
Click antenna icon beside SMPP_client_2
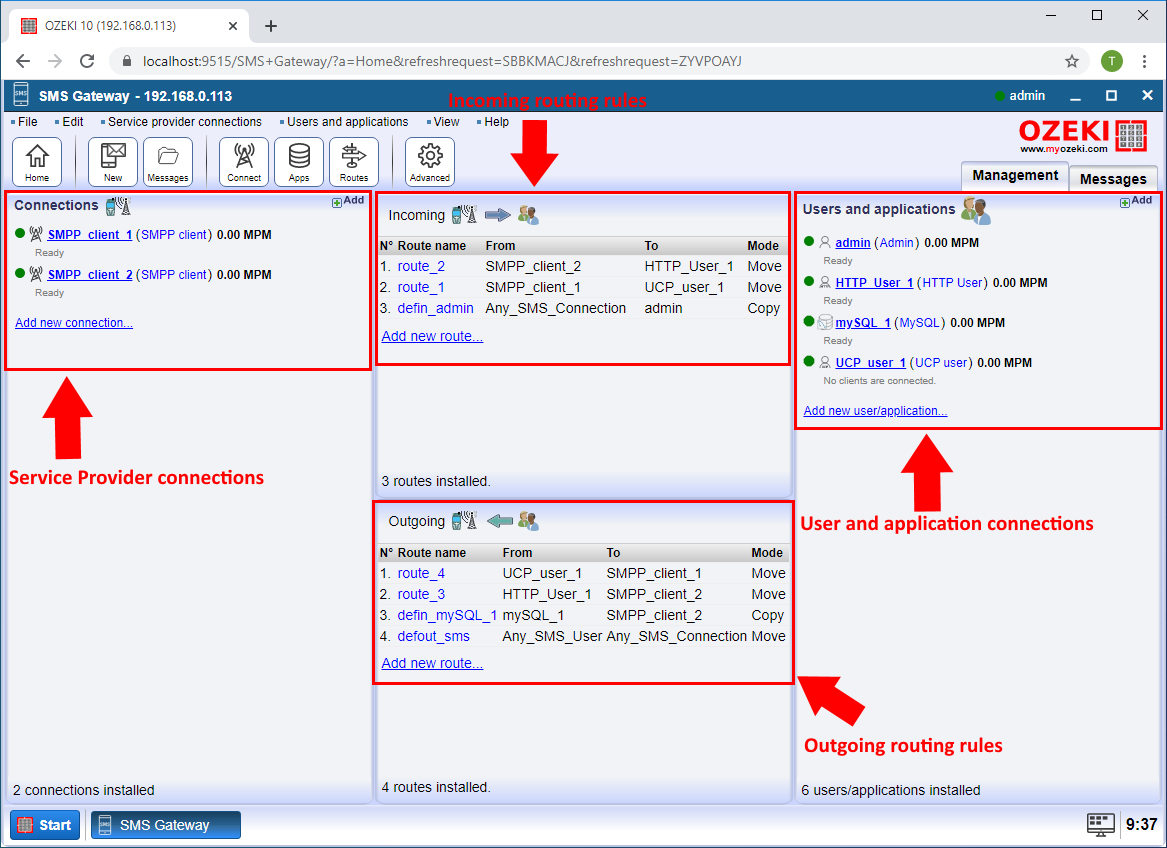(36, 275)
